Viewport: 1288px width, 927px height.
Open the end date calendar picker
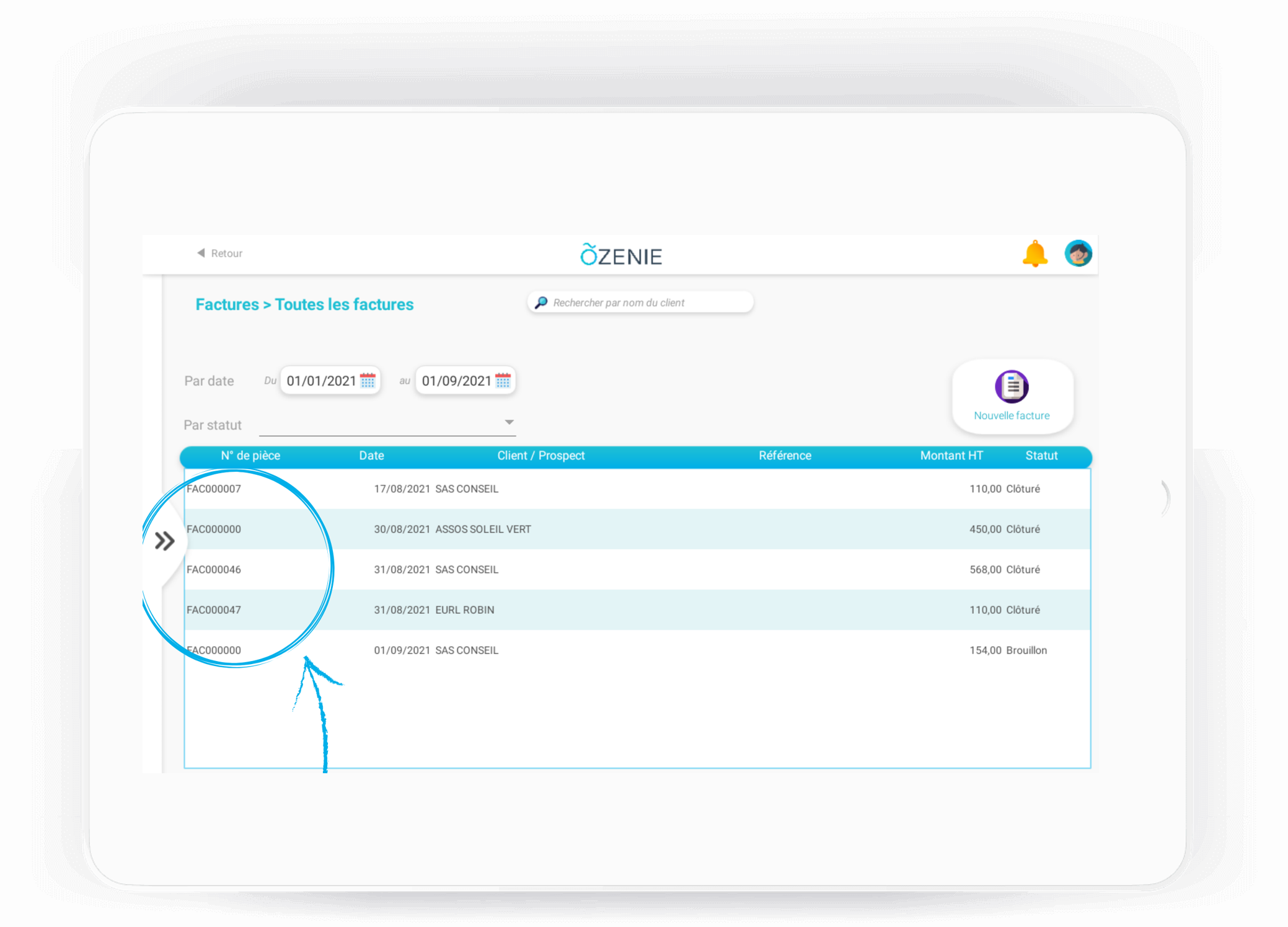coord(503,380)
